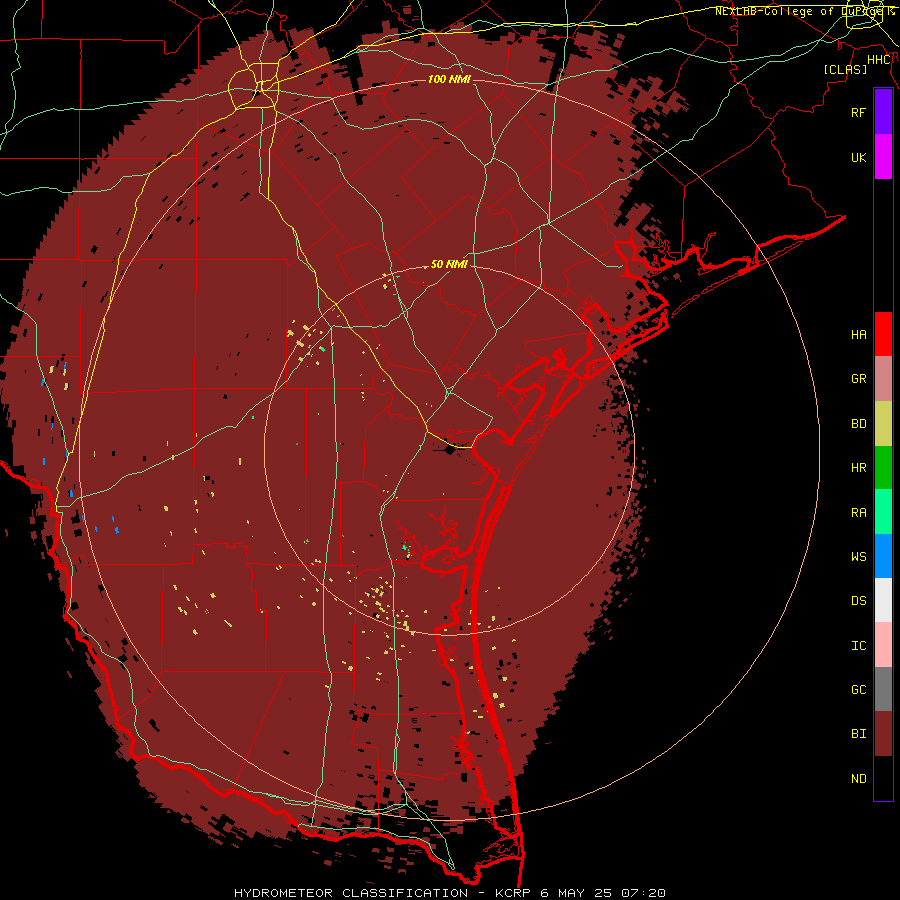Click the WS blue legend swatch

pyautogui.click(x=883, y=556)
